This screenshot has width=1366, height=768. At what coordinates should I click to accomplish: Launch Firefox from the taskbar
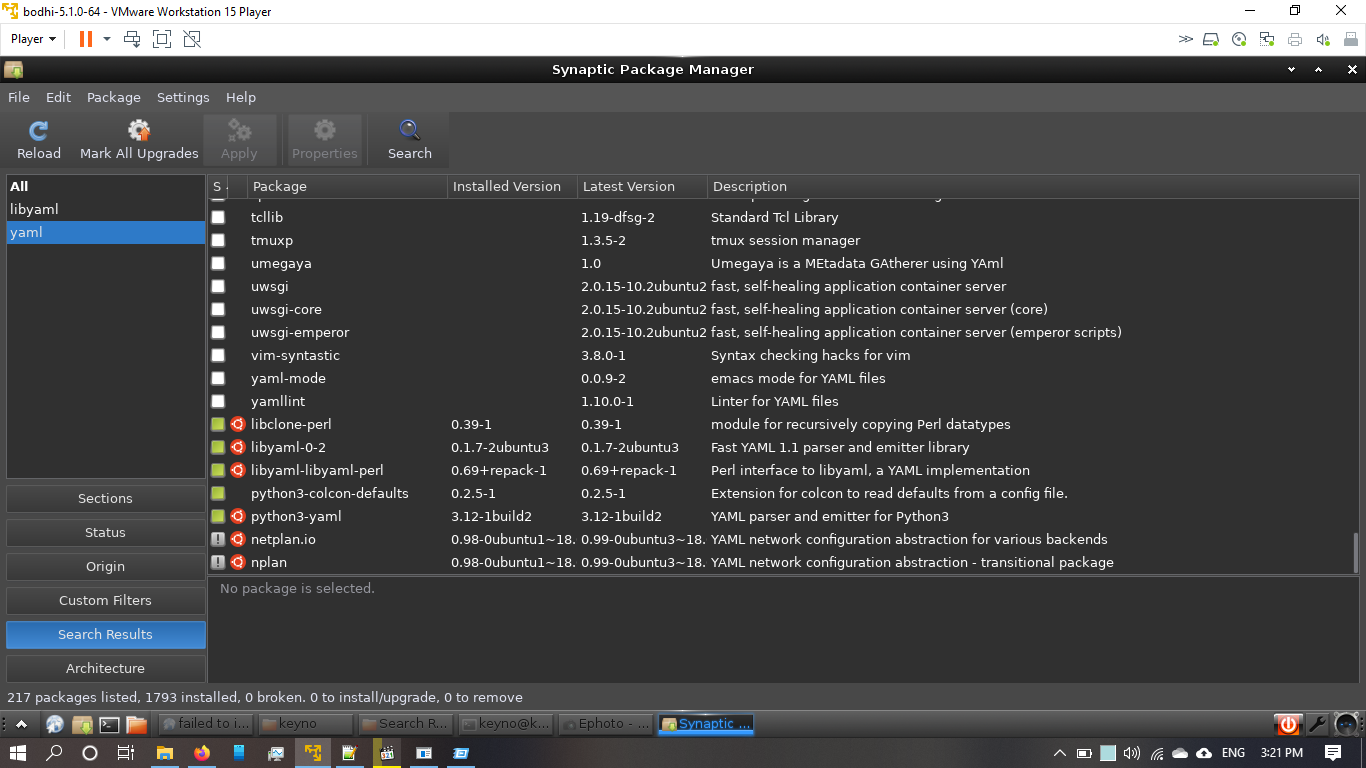pyautogui.click(x=201, y=752)
